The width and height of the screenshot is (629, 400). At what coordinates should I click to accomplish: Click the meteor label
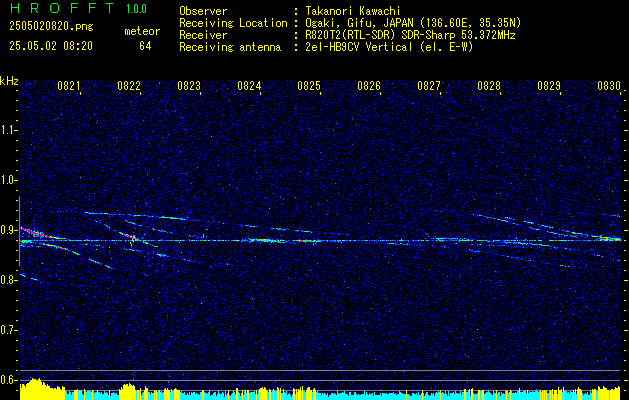coord(142,31)
